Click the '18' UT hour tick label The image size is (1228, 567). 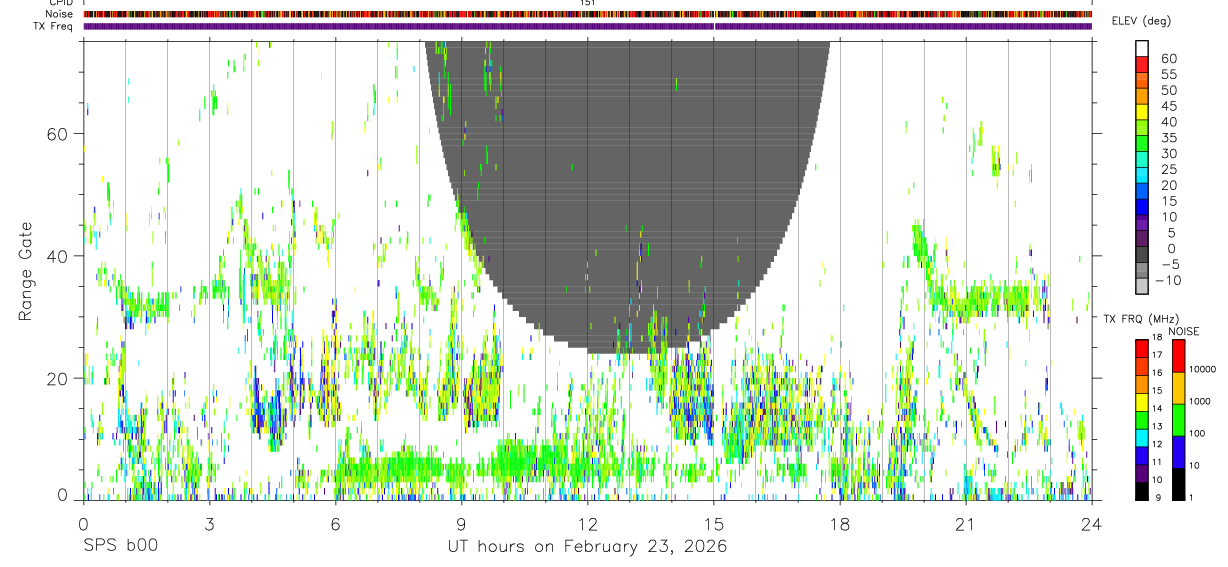point(839,523)
